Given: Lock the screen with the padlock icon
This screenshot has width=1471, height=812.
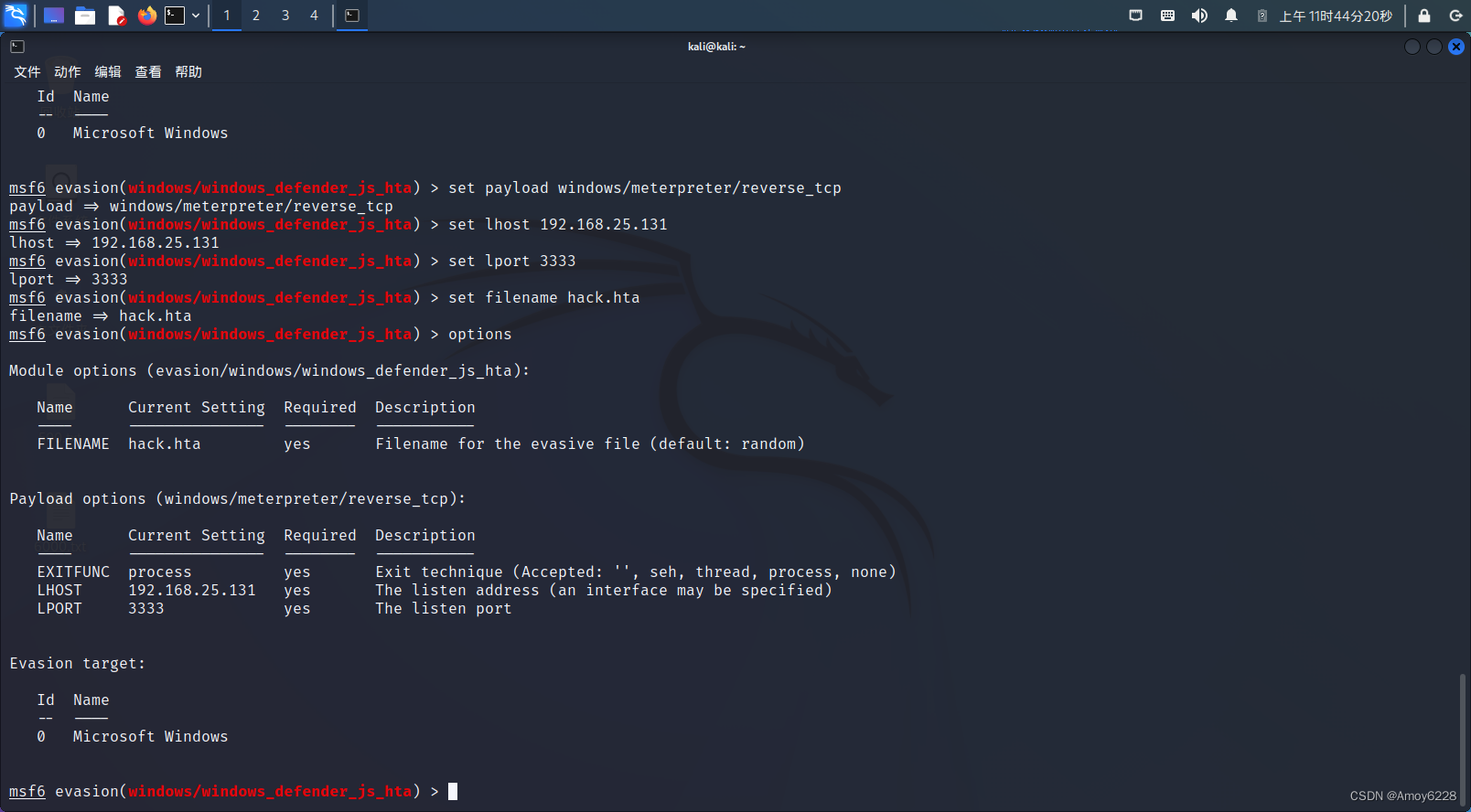Looking at the screenshot, I should pos(1424,16).
